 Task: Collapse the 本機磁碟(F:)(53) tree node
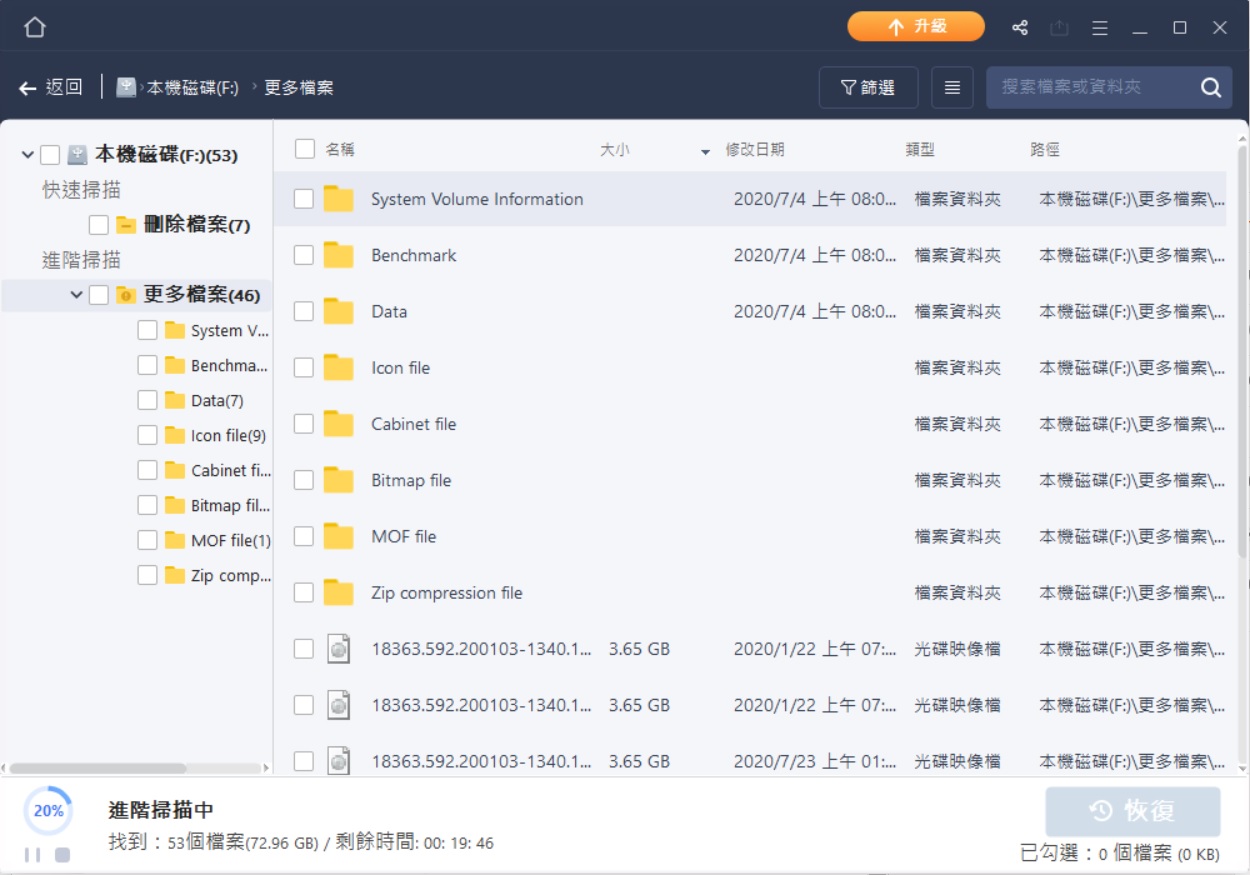pos(27,155)
